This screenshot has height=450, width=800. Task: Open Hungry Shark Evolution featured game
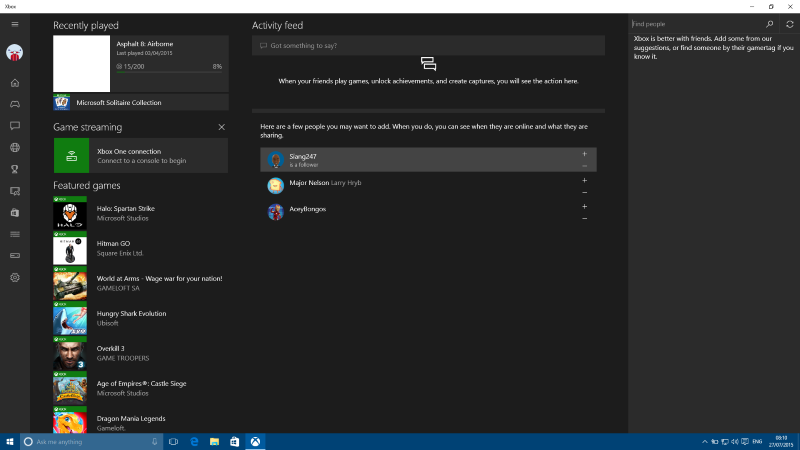click(x=141, y=318)
